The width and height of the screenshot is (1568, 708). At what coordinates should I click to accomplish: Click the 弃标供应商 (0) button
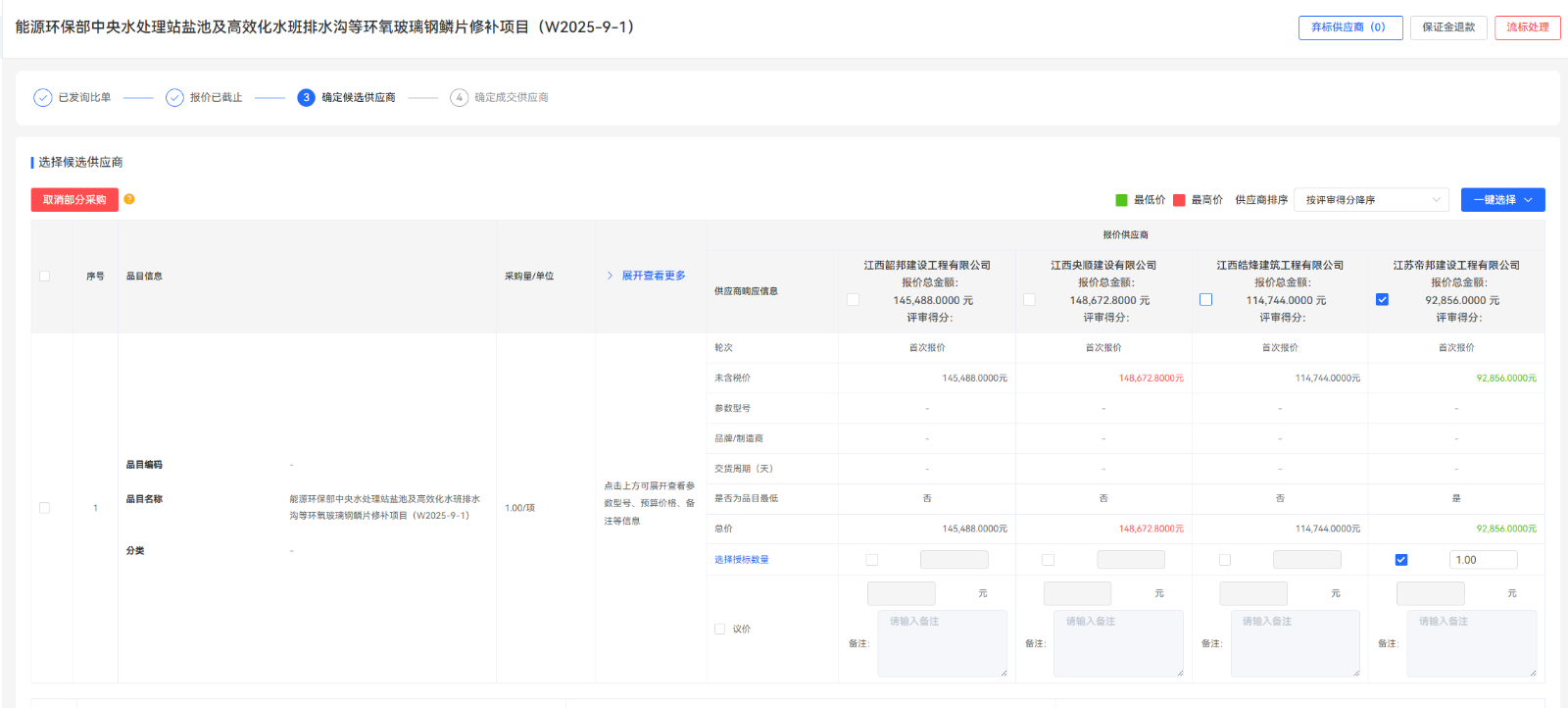click(x=1350, y=27)
